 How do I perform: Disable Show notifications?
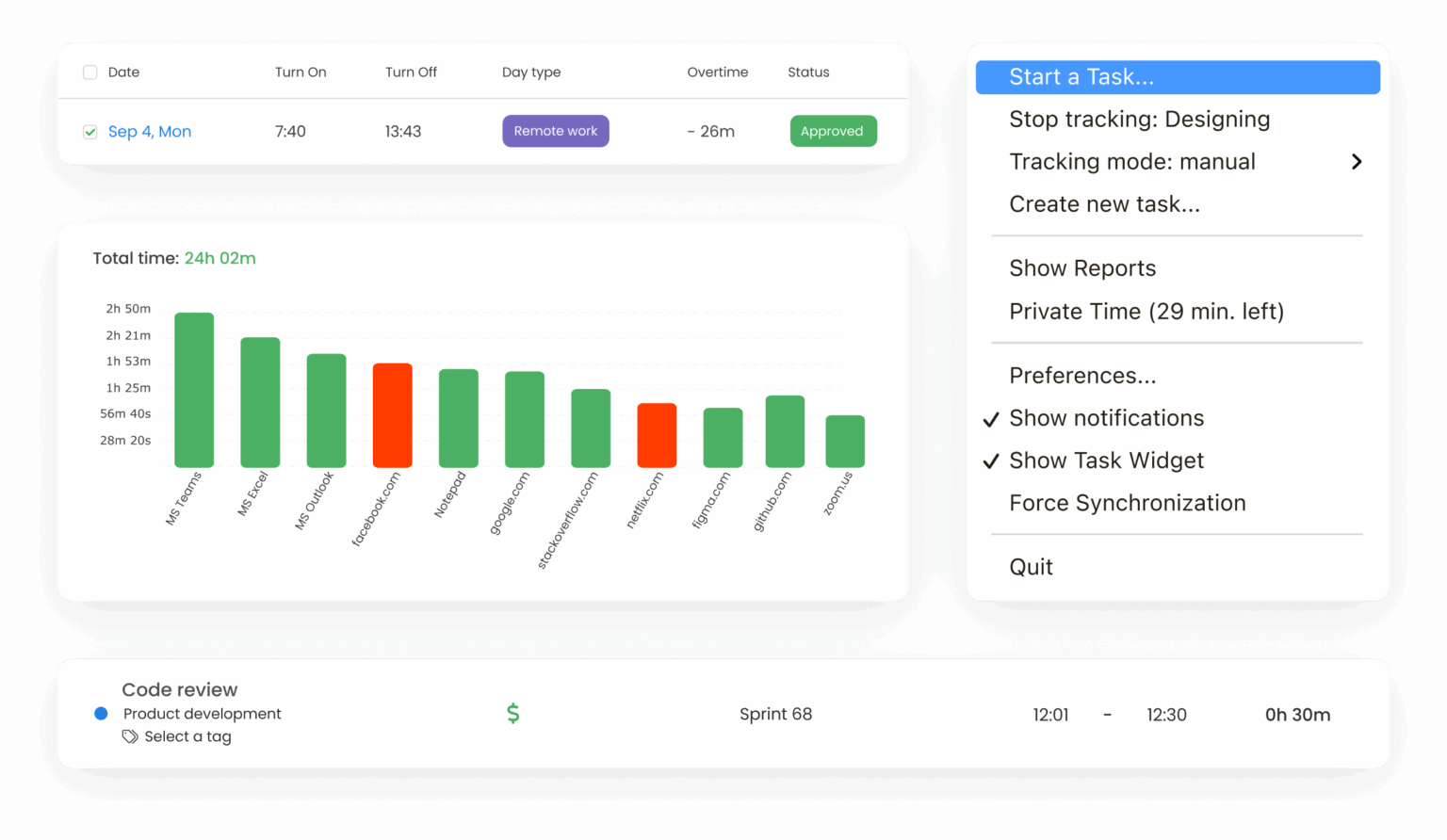click(1106, 418)
